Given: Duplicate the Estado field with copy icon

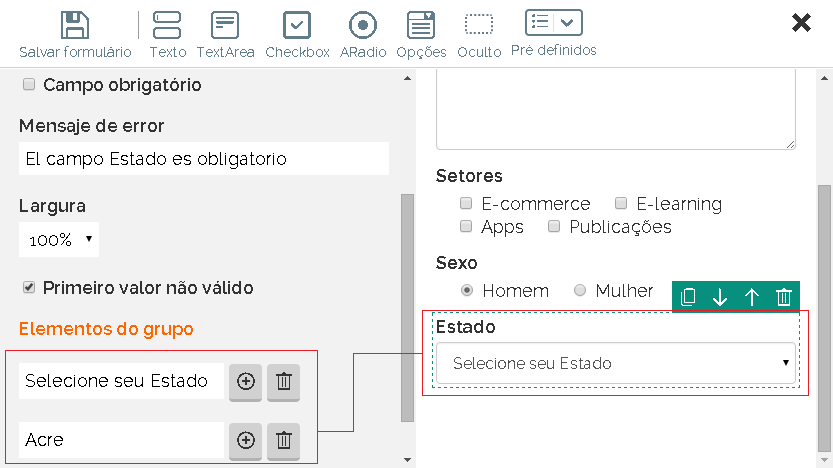Looking at the screenshot, I should [688, 296].
